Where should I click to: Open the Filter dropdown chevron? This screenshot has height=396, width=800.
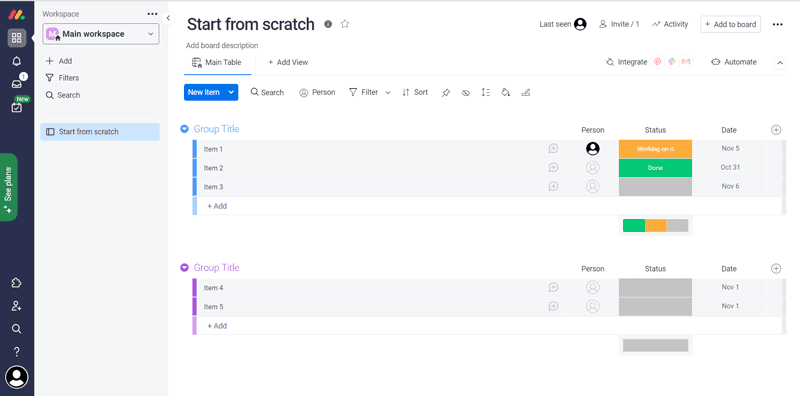click(388, 93)
